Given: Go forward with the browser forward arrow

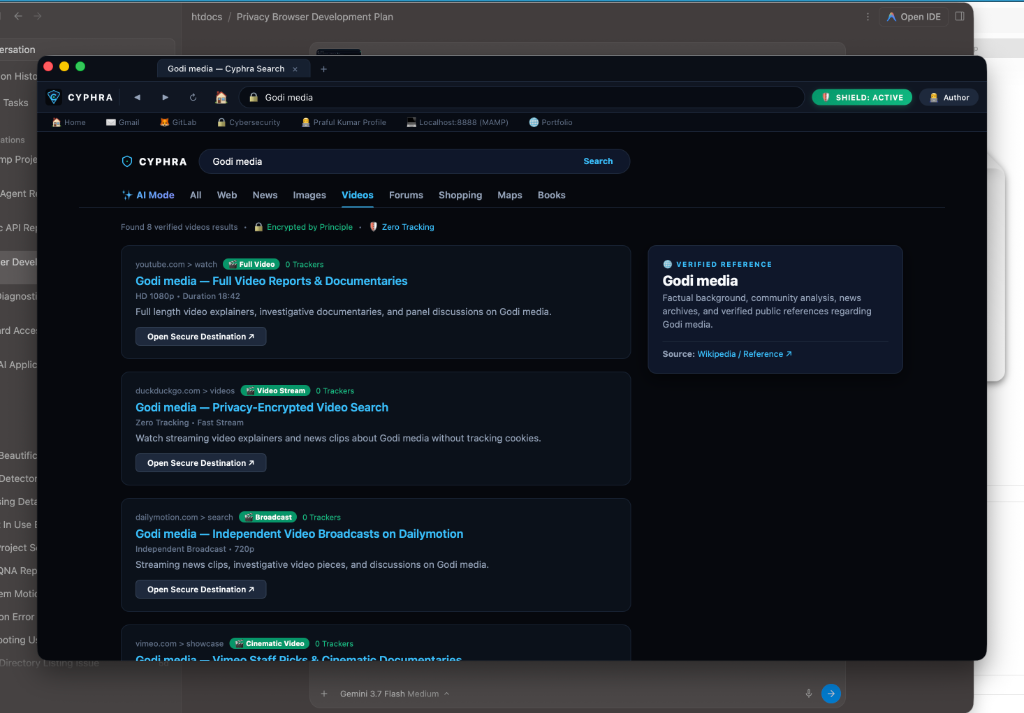Looking at the screenshot, I should pos(165,97).
